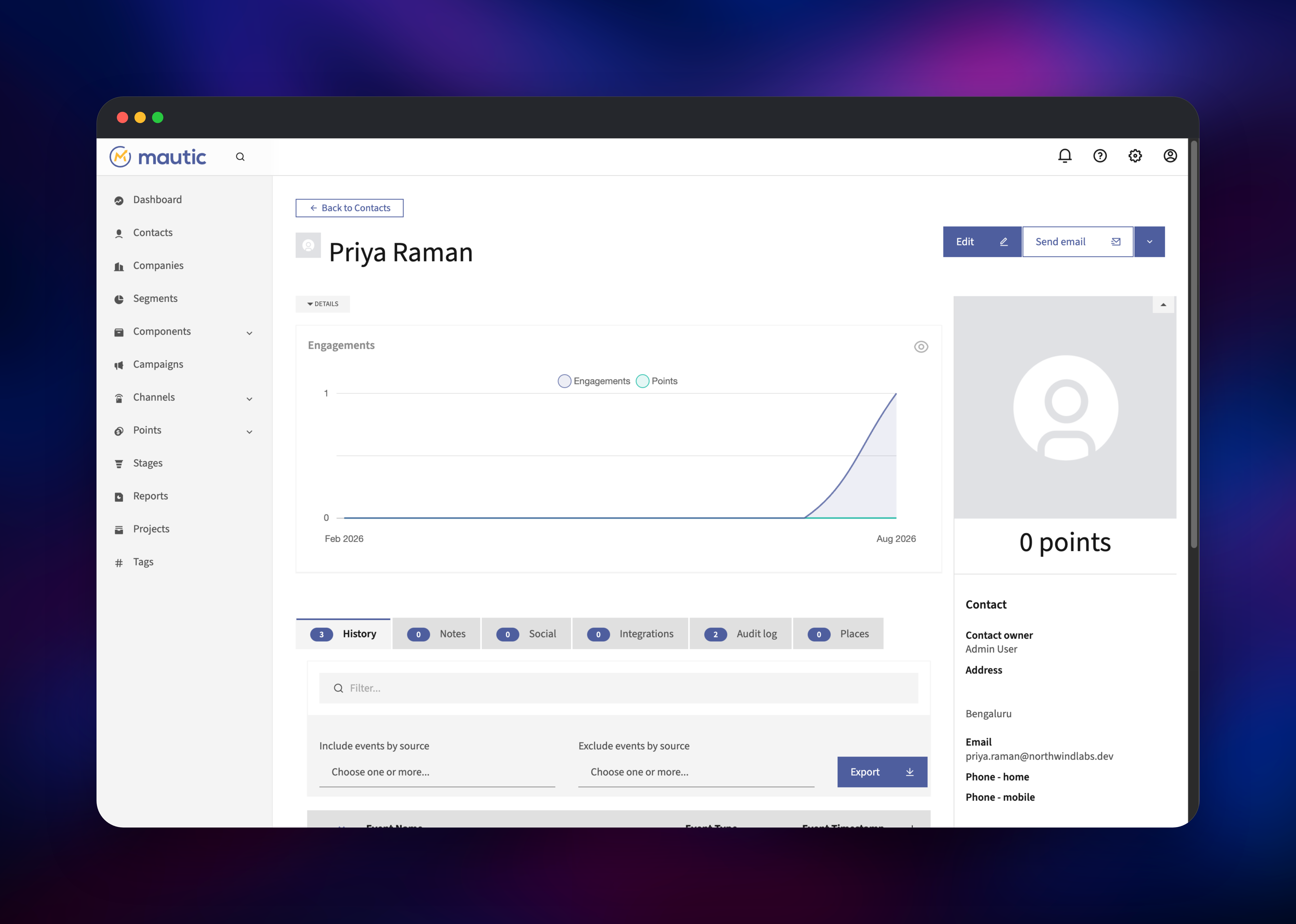Click the Stages funnel icon

tap(119, 464)
